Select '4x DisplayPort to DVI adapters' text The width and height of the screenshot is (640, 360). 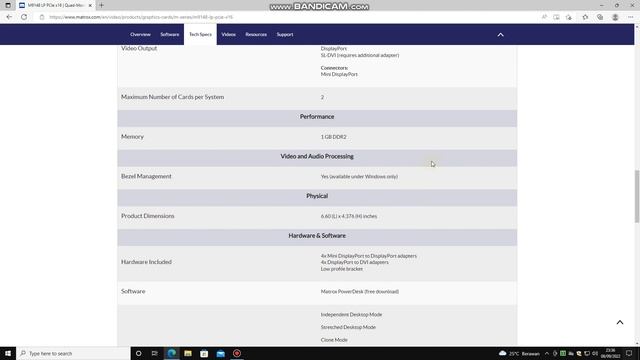355,262
